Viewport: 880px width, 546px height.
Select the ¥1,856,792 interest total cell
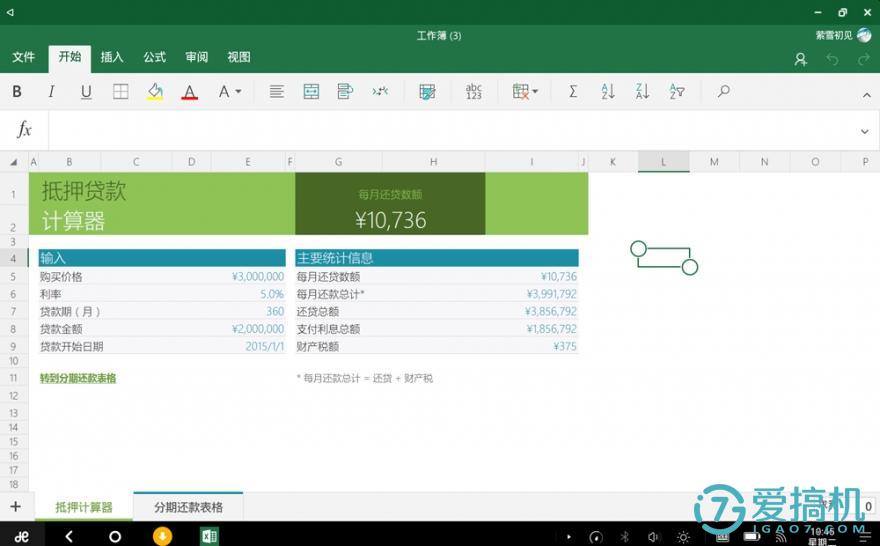coord(551,328)
